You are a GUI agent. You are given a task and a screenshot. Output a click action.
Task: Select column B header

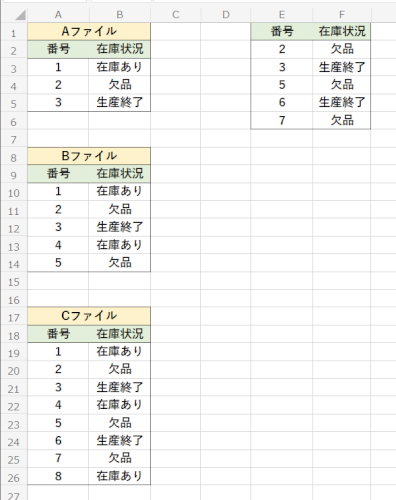(120, 15)
